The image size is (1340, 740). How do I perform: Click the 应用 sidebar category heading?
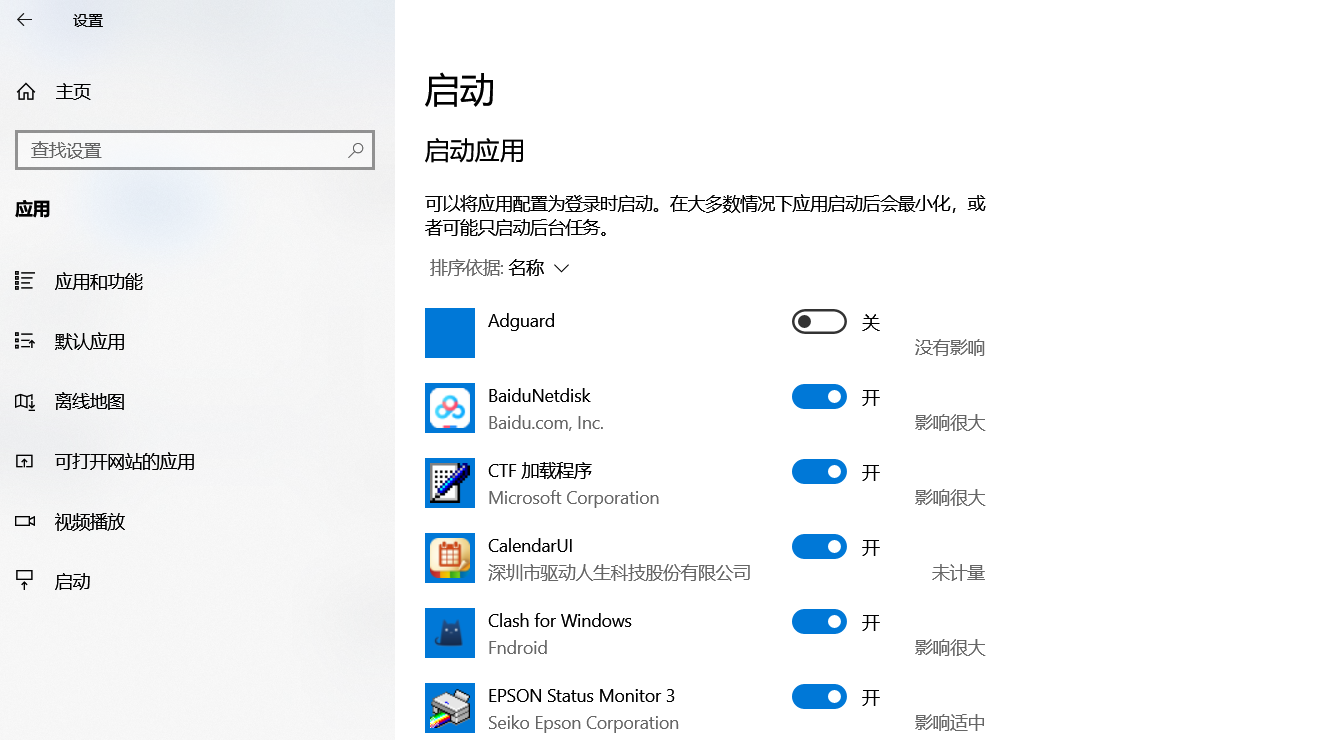pyautogui.click(x=33, y=210)
